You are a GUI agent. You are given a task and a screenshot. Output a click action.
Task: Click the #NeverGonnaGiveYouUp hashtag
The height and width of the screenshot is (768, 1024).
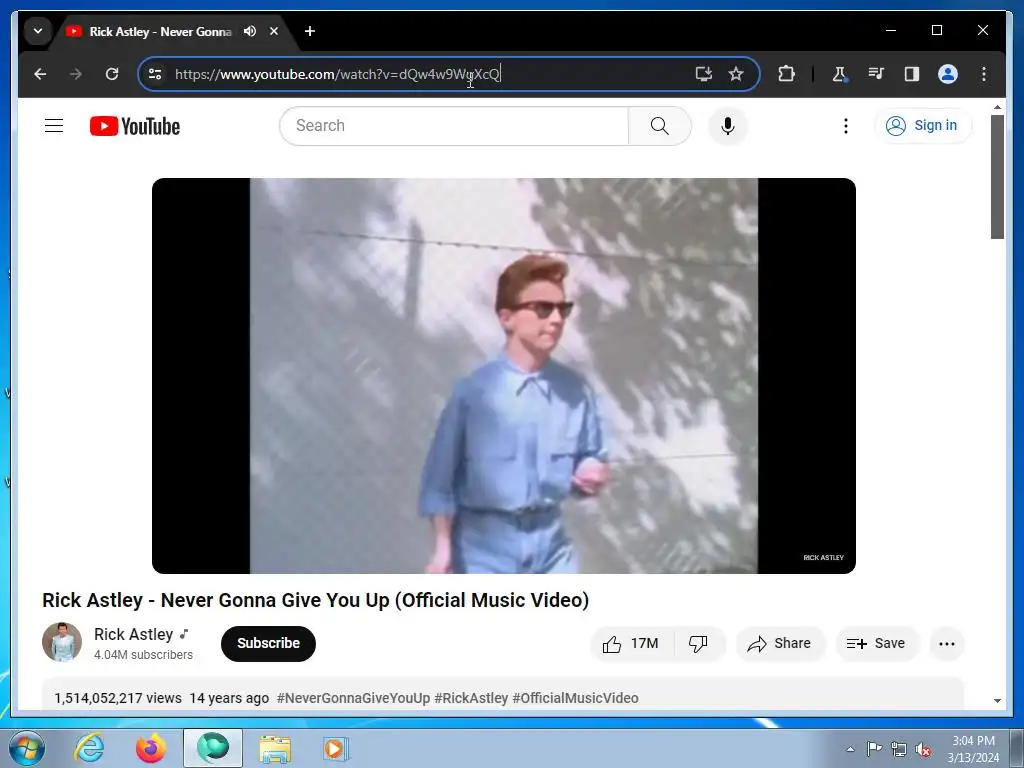353,698
